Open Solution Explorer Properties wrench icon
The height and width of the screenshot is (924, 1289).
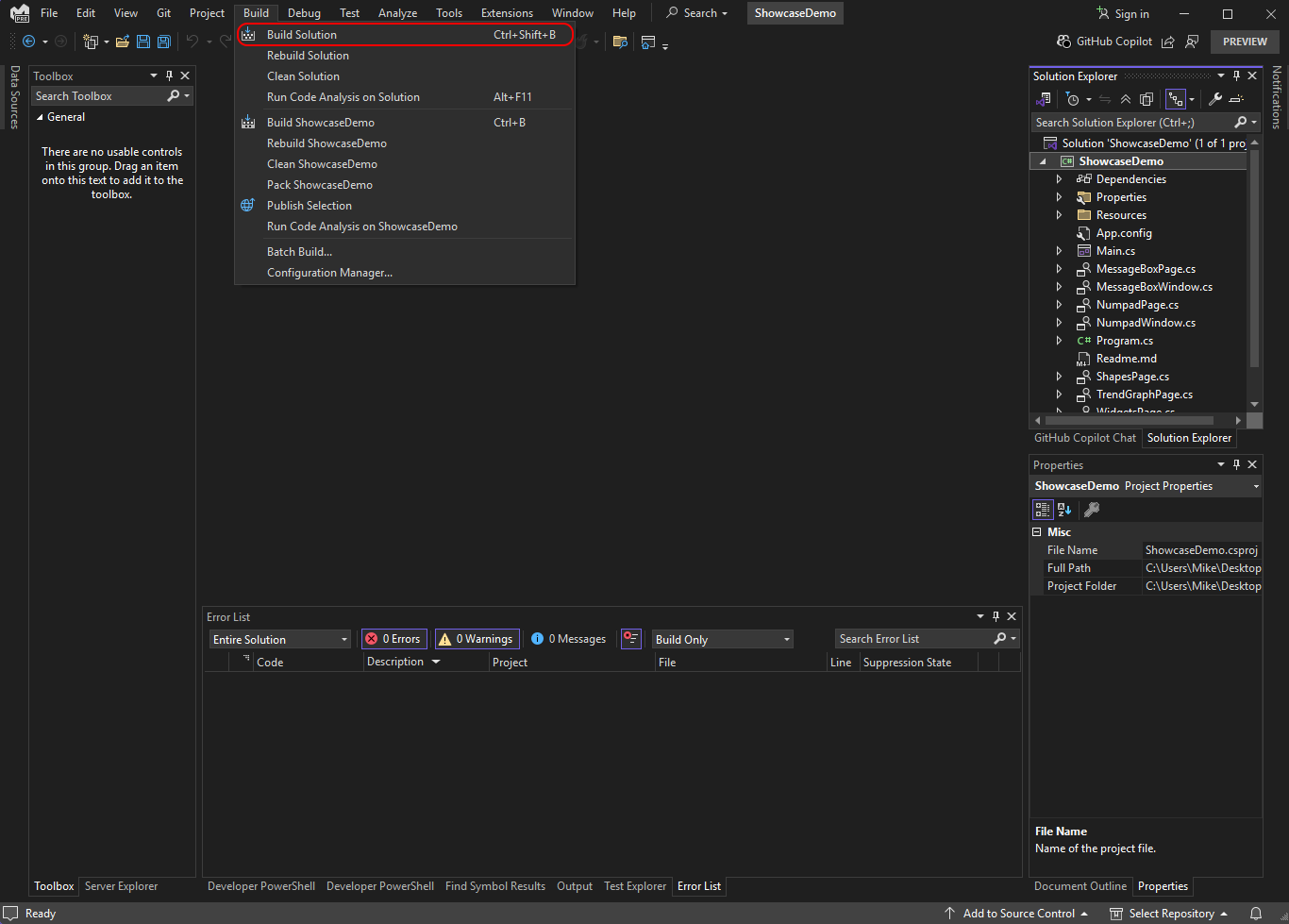click(1215, 99)
